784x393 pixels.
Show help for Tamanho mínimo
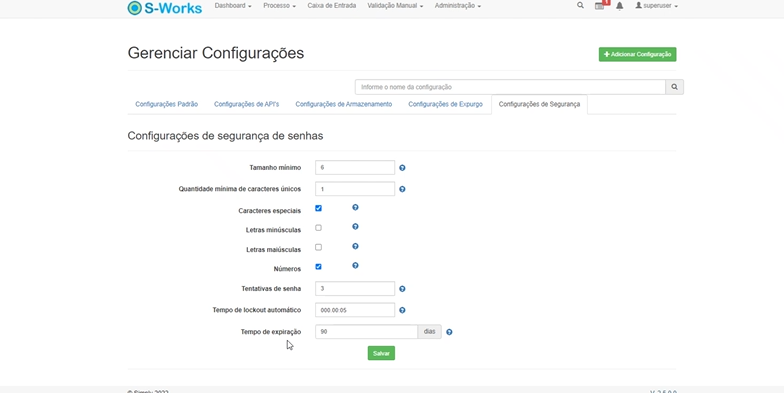(402, 168)
